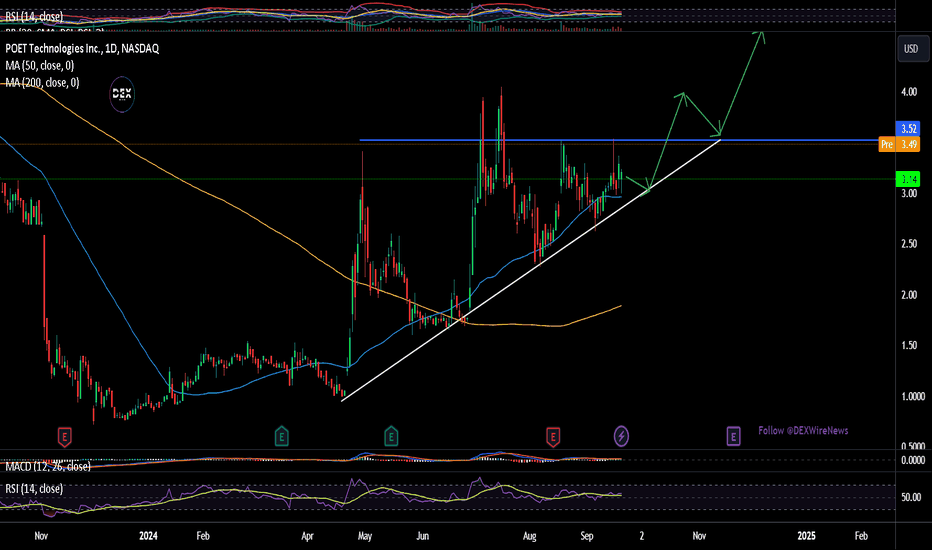Click the red earnings marker near August
Viewport: 932px width, 550px height.
coord(553,437)
